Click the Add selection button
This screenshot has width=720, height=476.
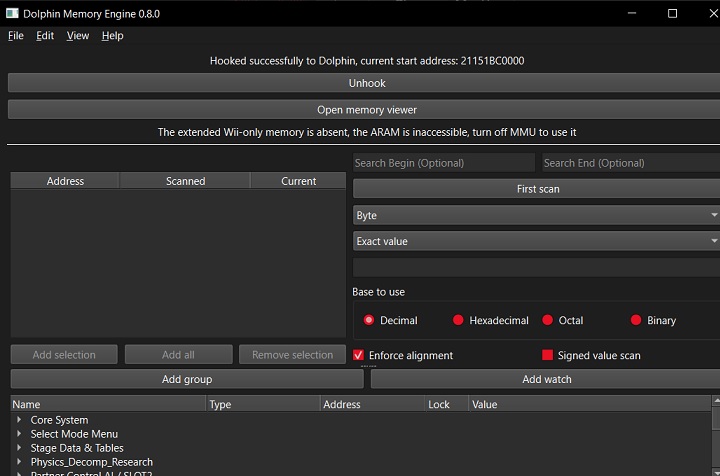64,354
